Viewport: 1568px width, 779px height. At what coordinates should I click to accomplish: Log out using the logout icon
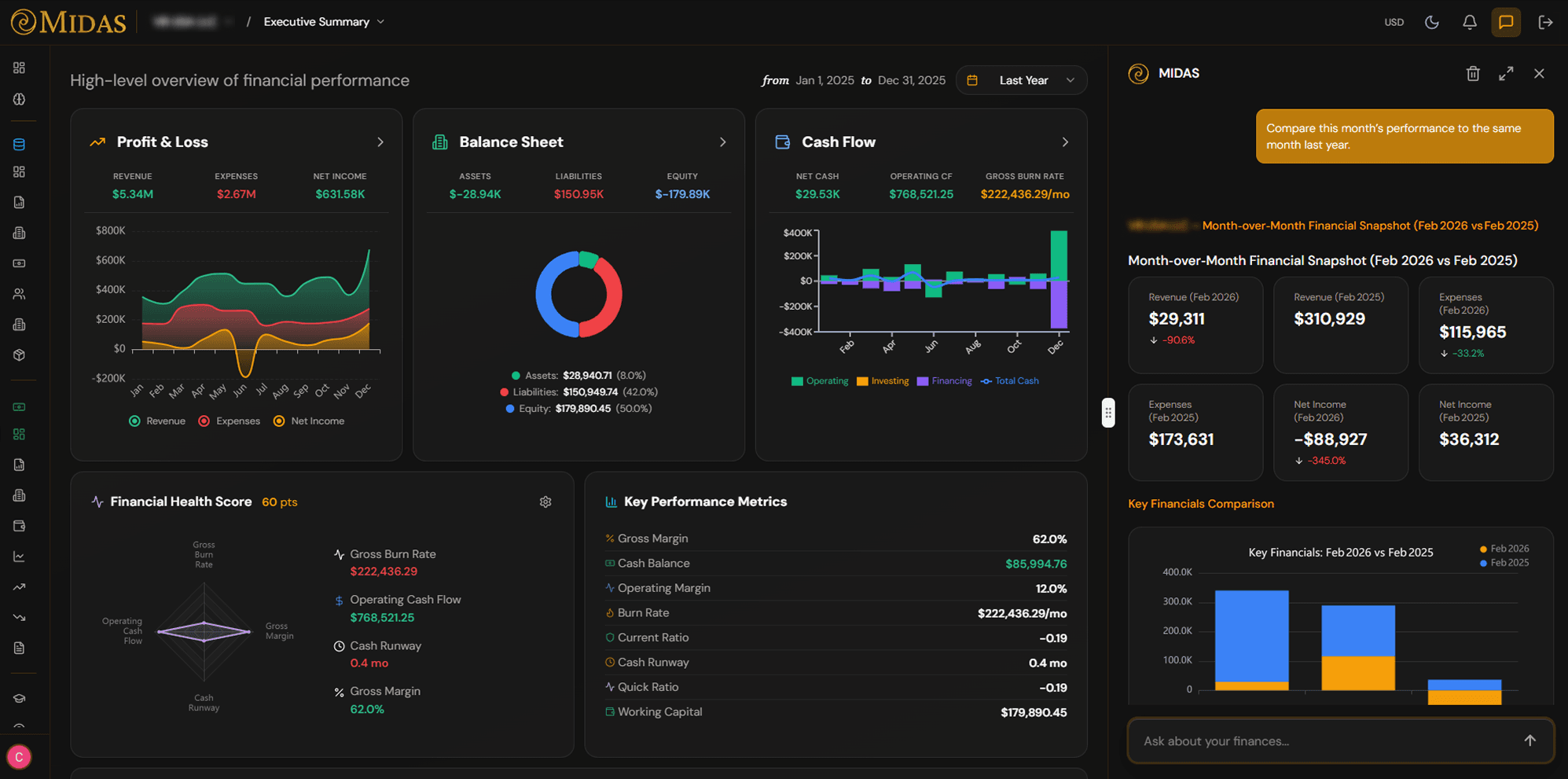pos(1546,22)
